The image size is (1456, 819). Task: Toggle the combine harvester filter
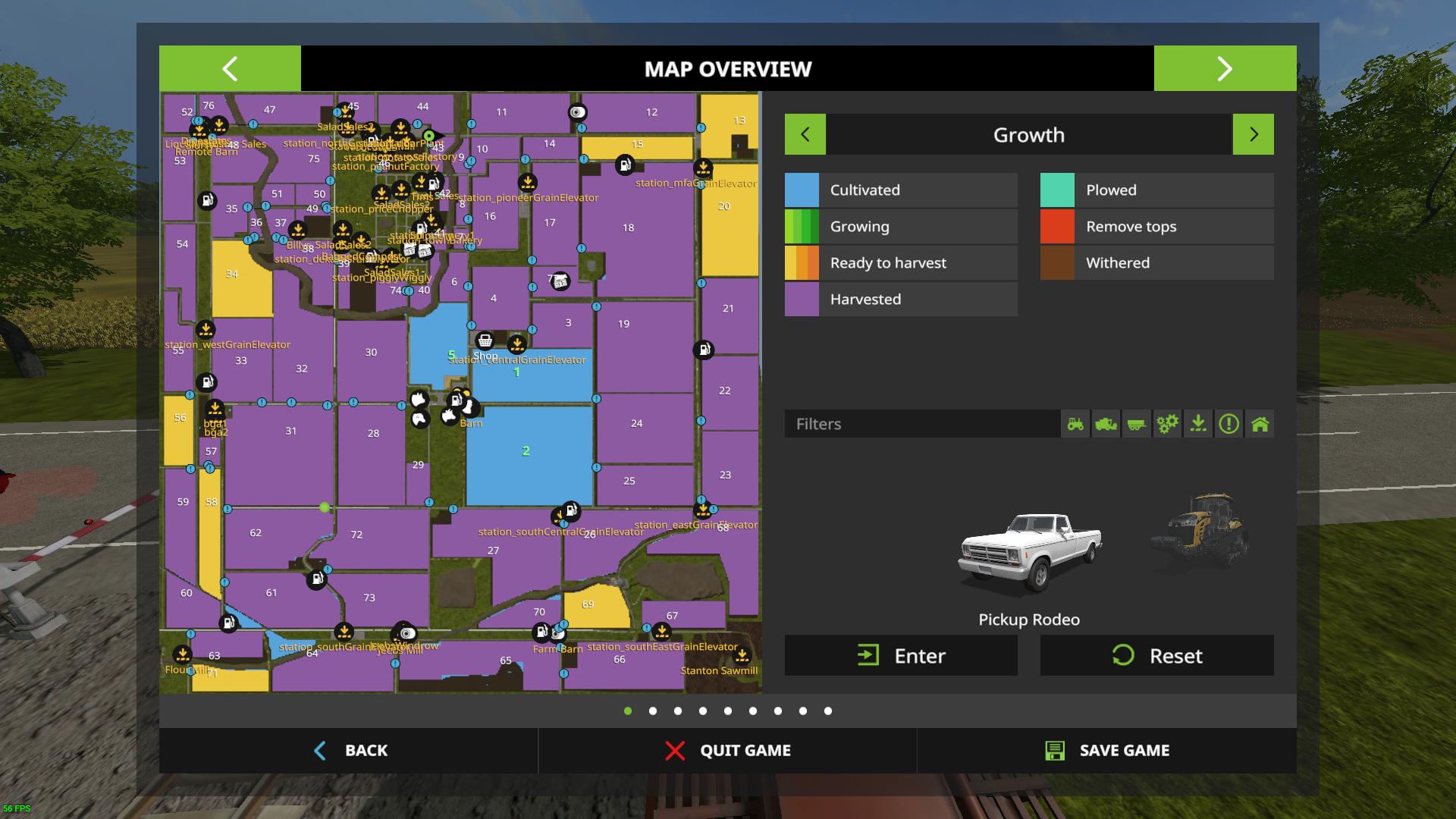(x=1106, y=424)
